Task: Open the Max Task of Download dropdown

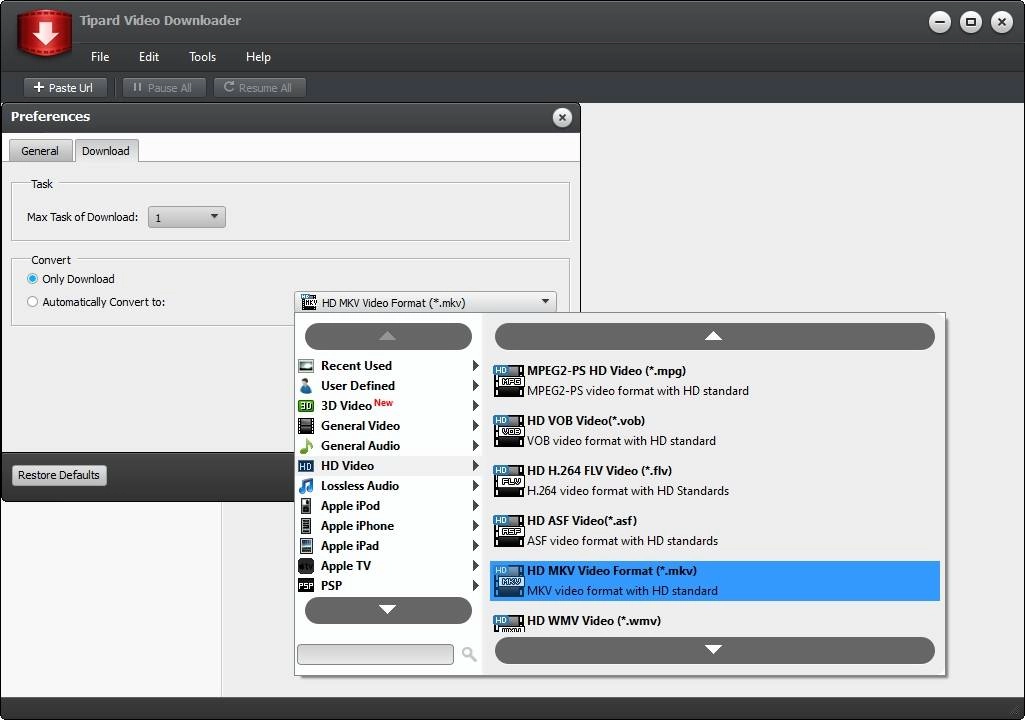Action: [x=187, y=217]
